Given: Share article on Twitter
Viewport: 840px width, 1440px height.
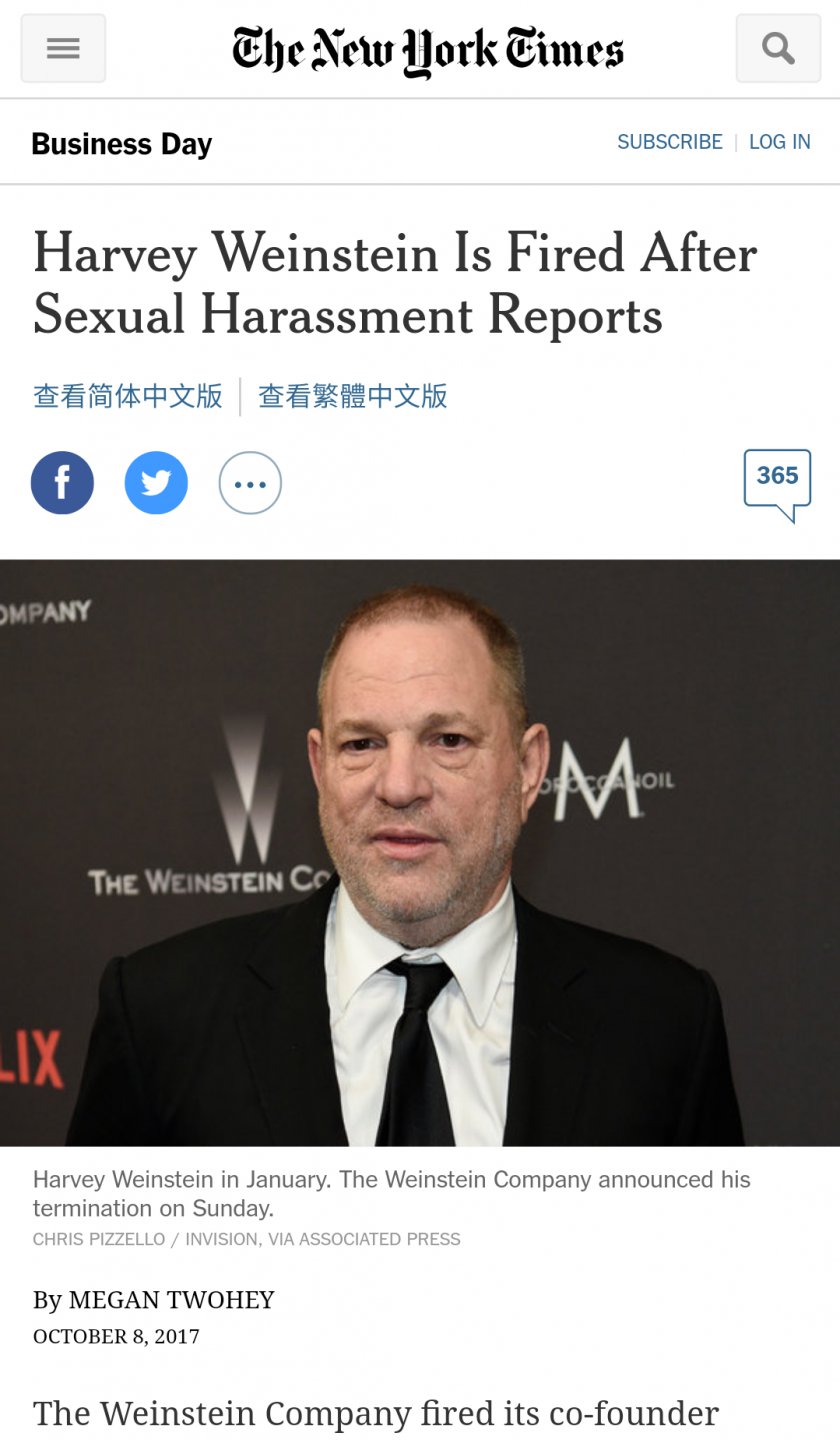Looking at the screenshot, I should (x=156, y=483).
